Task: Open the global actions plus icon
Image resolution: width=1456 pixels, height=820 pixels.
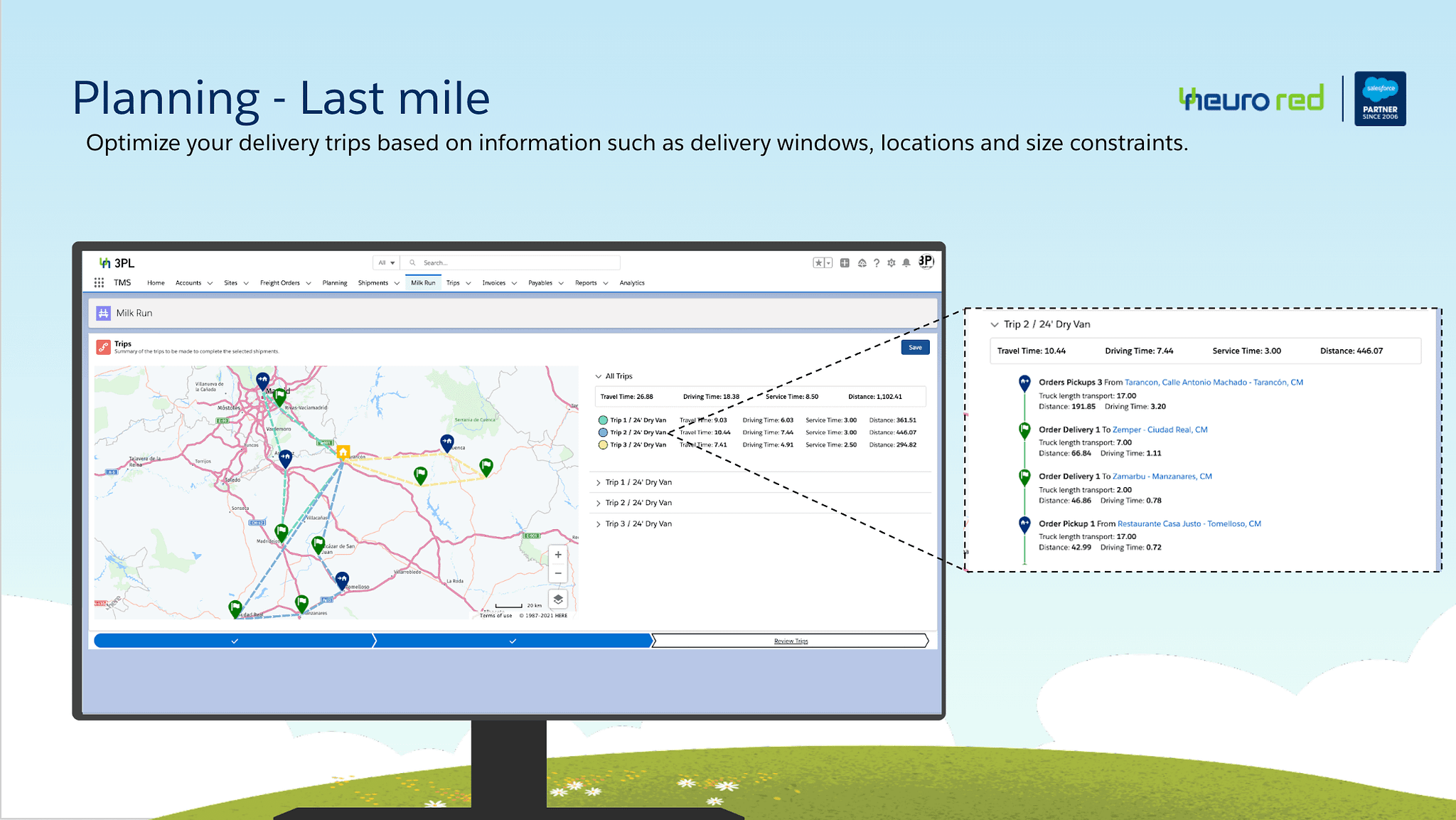Action: [845, 263]
